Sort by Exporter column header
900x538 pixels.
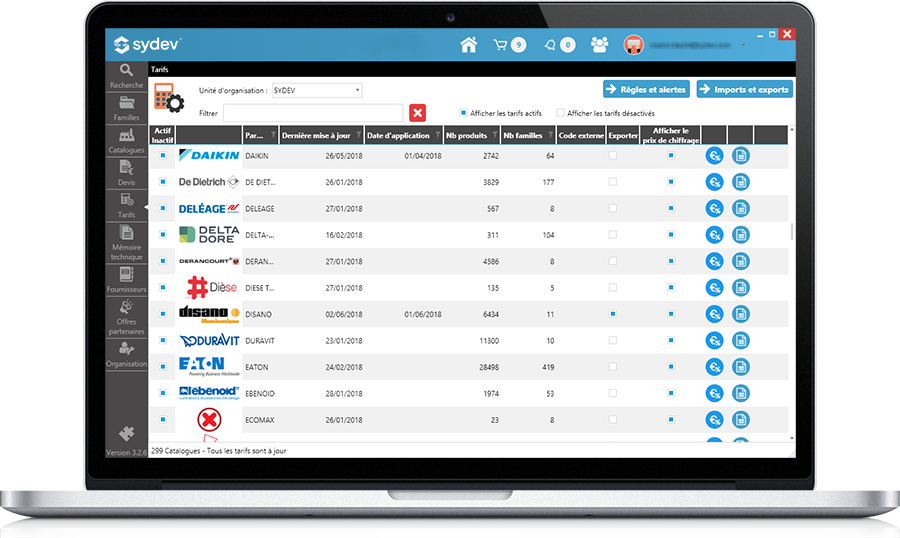click(x=623, y=135)
